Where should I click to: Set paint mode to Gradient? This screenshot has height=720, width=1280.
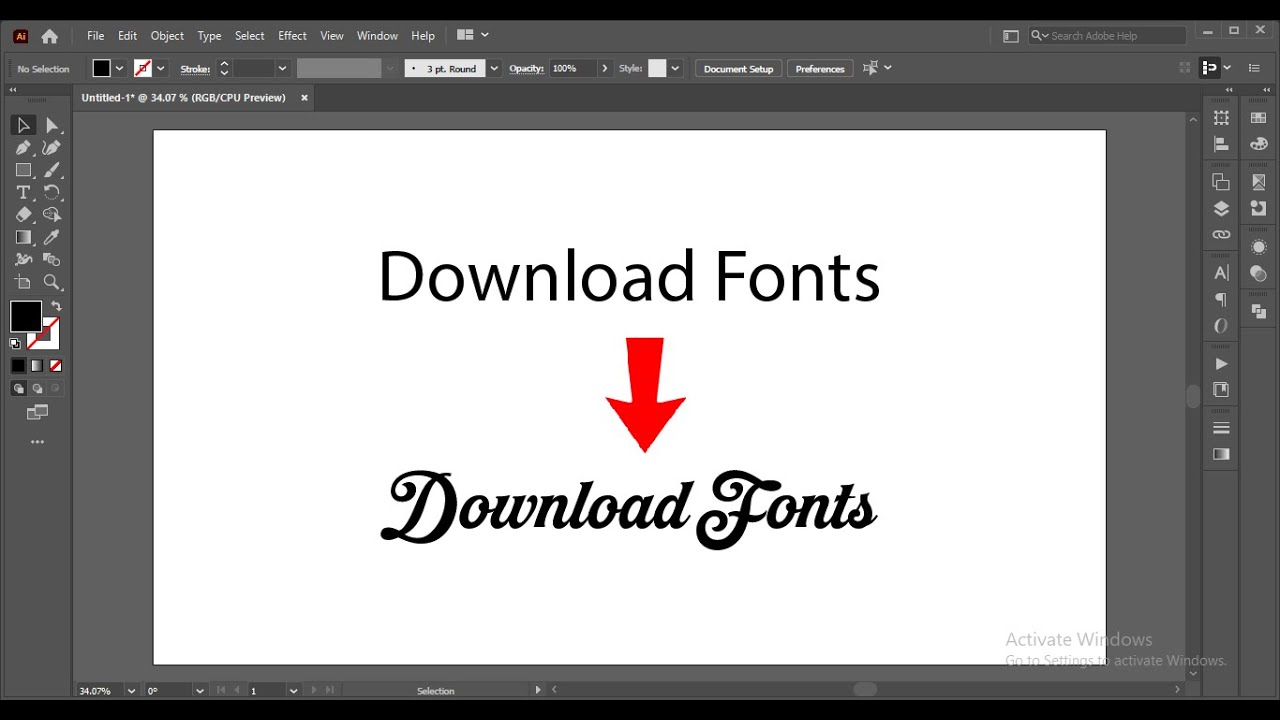tap(37, 366)
